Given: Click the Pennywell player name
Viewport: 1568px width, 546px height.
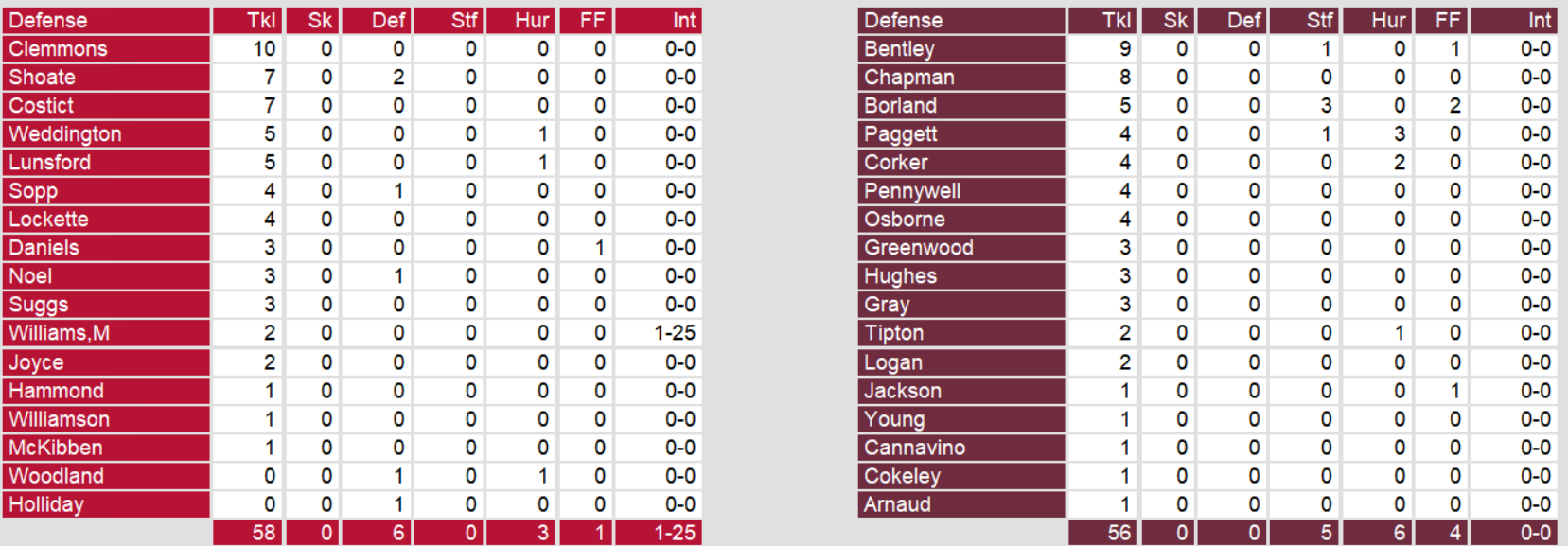Looking at the screenshot, I should pos(912,191).
